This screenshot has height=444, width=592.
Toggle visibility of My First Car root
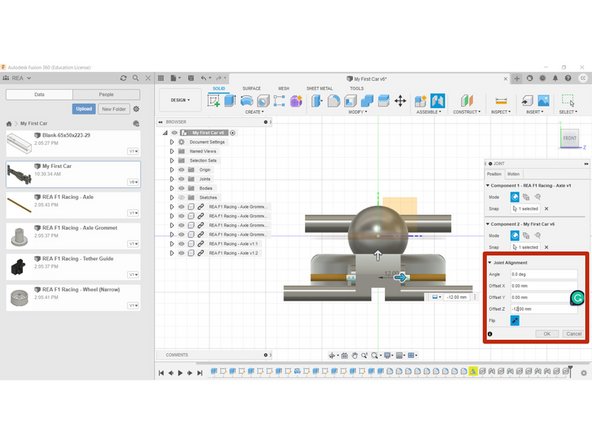click(x=174, y=133)
